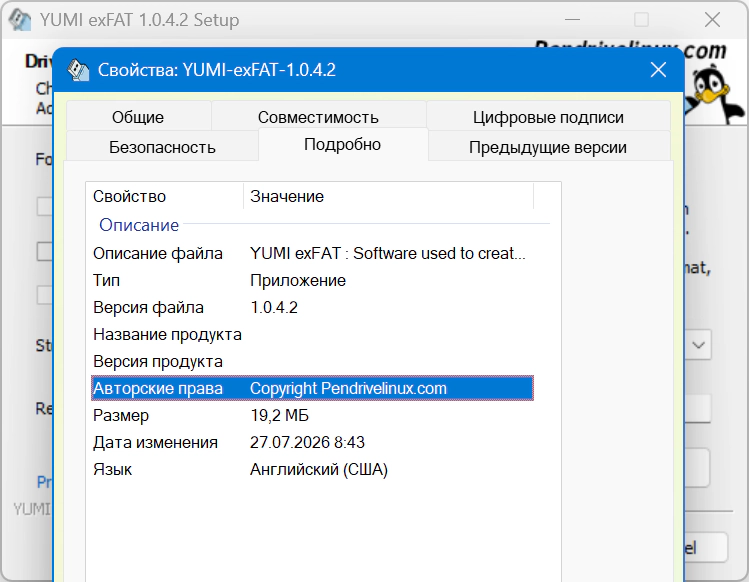
Task: Click the value 19,2 МБ
Action: tap(279, 415)
